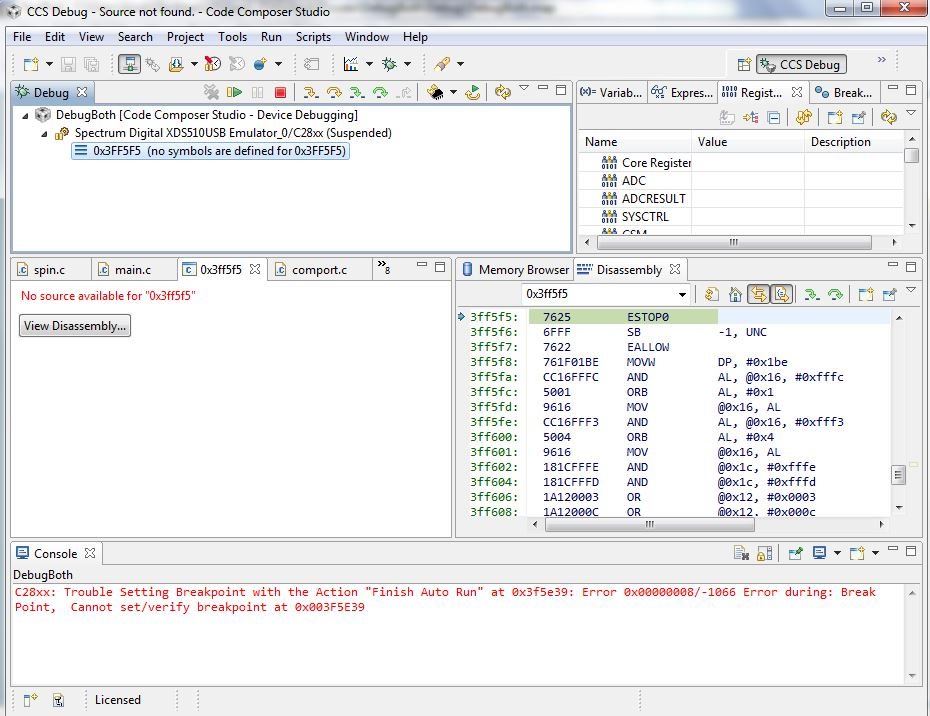Click the Registers view horizontal scrollbar

pos(733,242)
